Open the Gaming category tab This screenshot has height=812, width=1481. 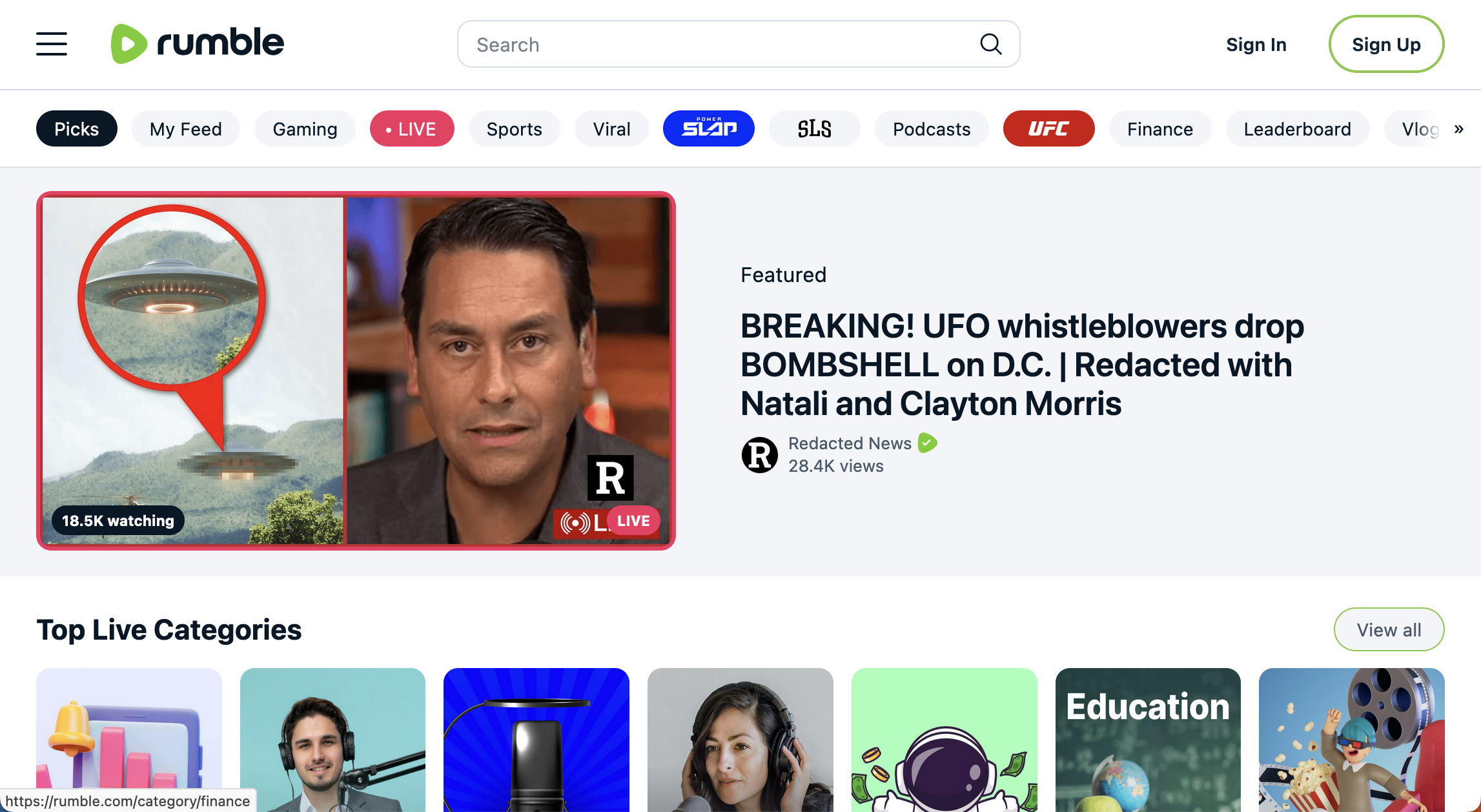[305, 128]
